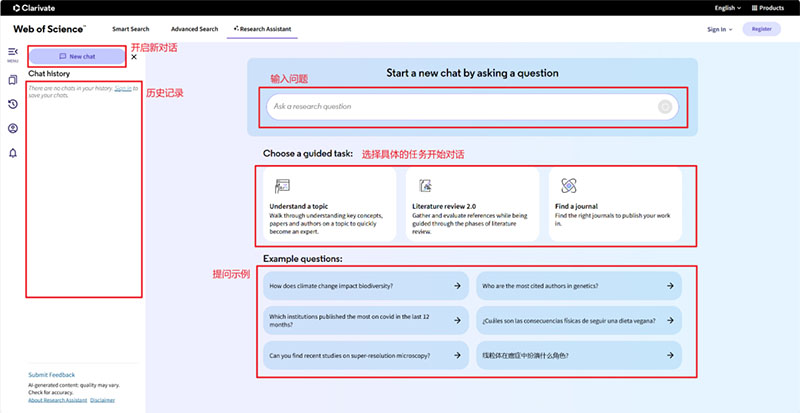The image size is (800, 413).
Task: Click the Understand a topic card icon
Action: pyautogui.click(x=282, y=186)
